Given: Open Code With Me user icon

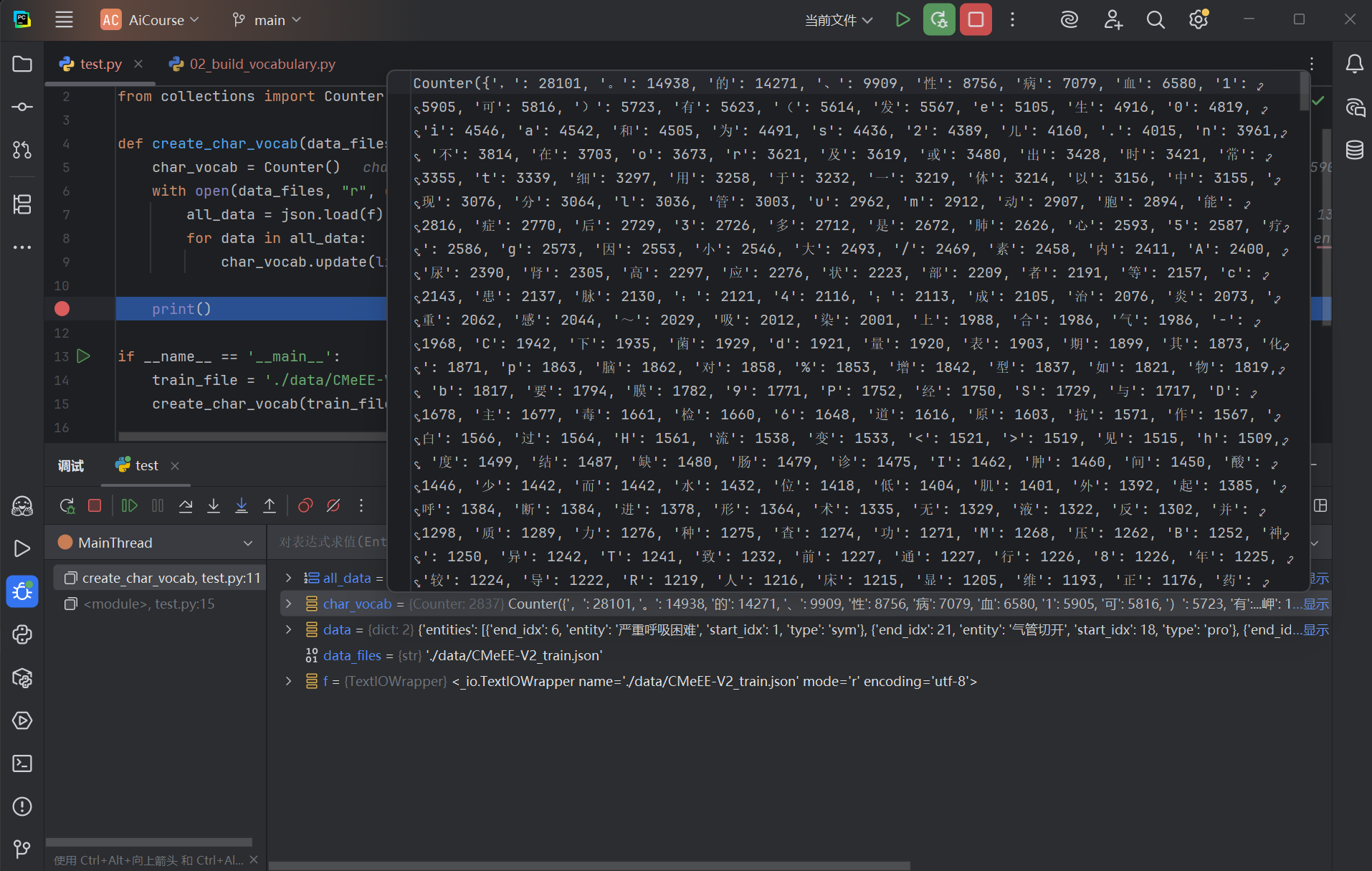Looking at the screenshot, I should tap(1113, 20).
